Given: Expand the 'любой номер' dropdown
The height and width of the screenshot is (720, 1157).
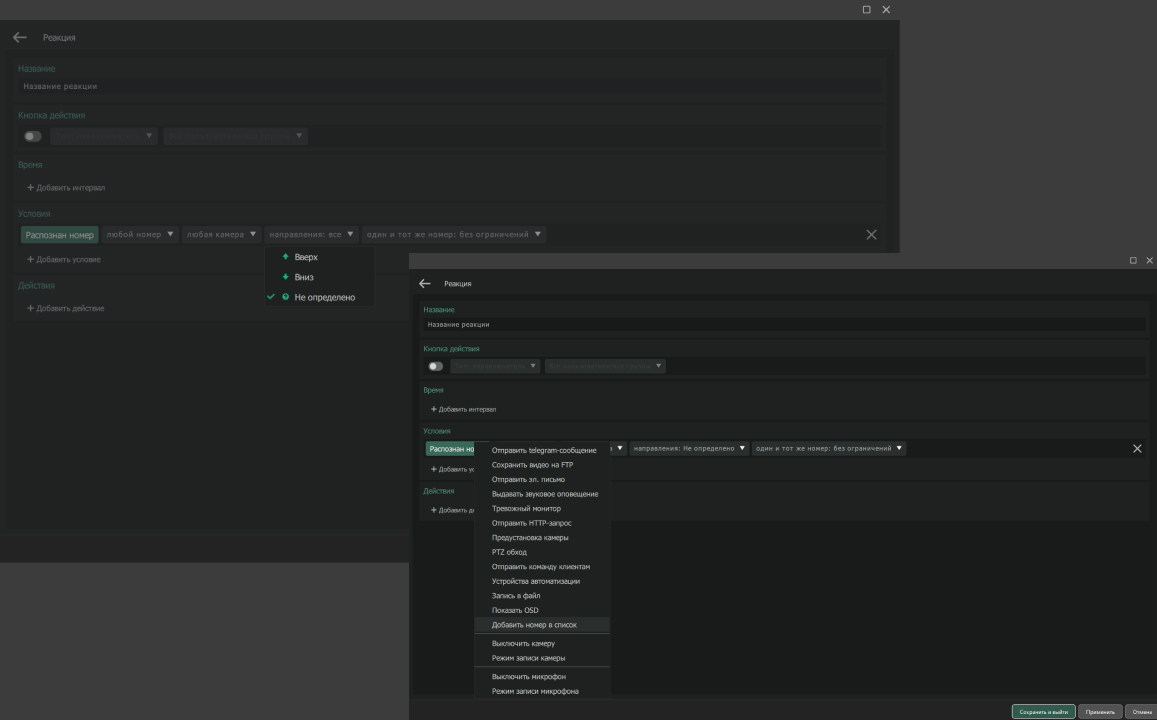Looking at the screenshot, I should coord(139,234).
